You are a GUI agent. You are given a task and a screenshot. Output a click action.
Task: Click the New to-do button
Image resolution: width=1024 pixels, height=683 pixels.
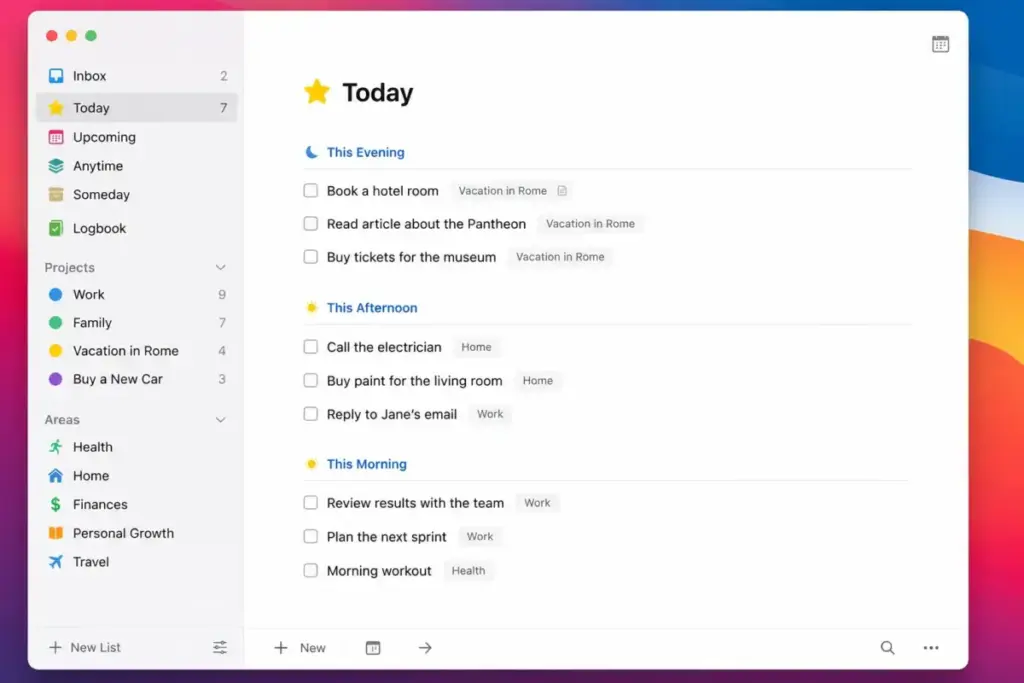(300, 648)
